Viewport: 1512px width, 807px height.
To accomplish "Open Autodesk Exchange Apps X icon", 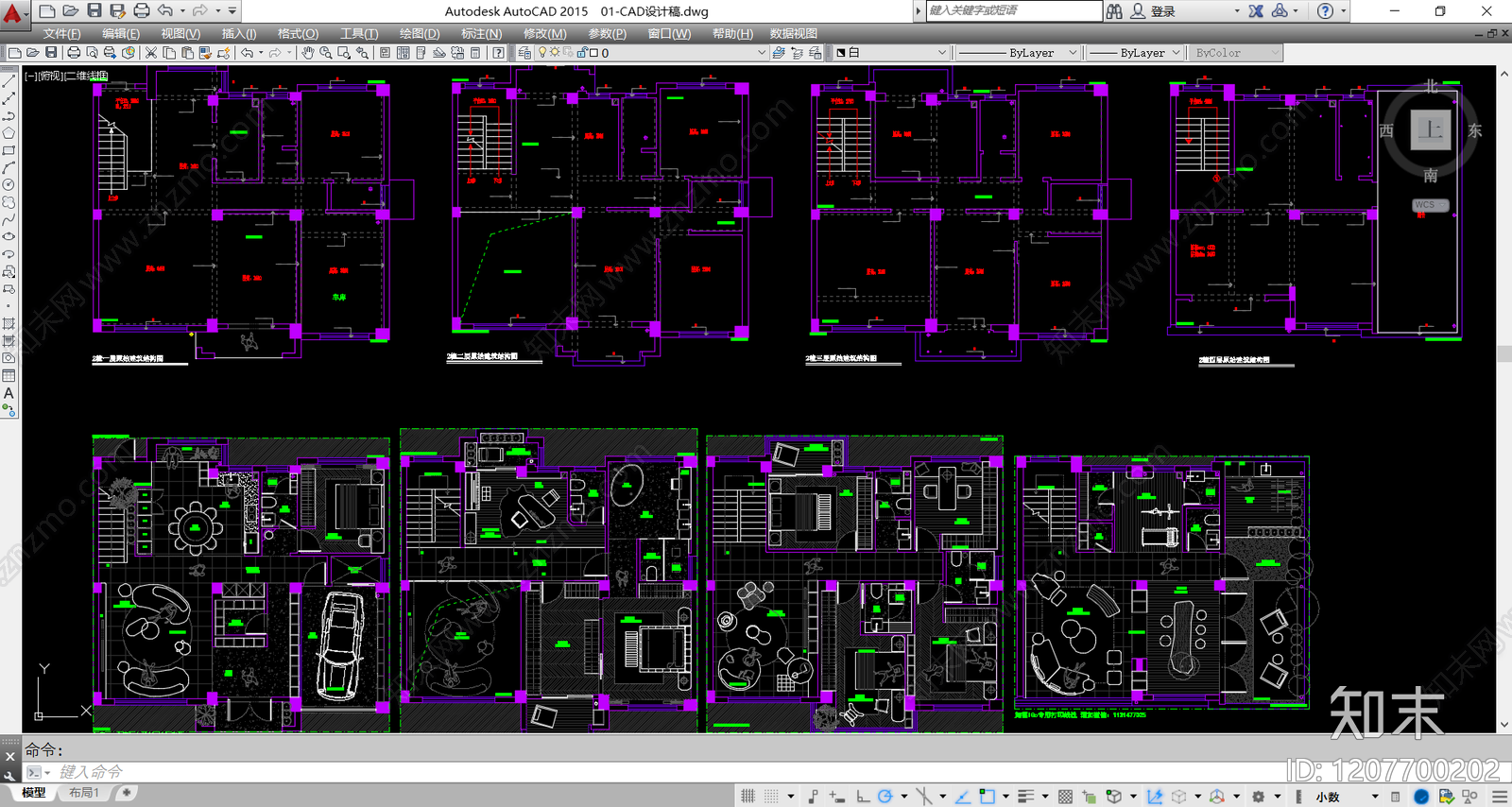I will pyautogui.click(x=1256, y=11).
